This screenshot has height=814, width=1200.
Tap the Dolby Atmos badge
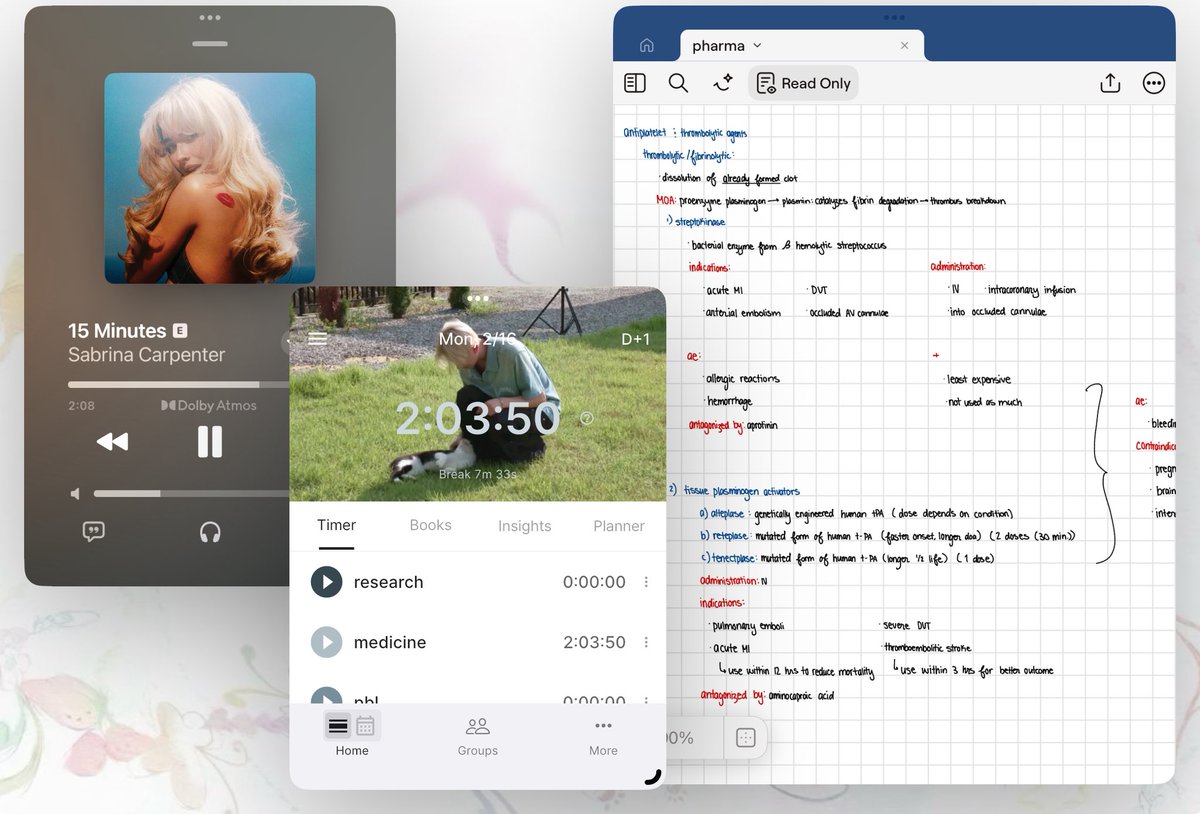coord(209,406)
